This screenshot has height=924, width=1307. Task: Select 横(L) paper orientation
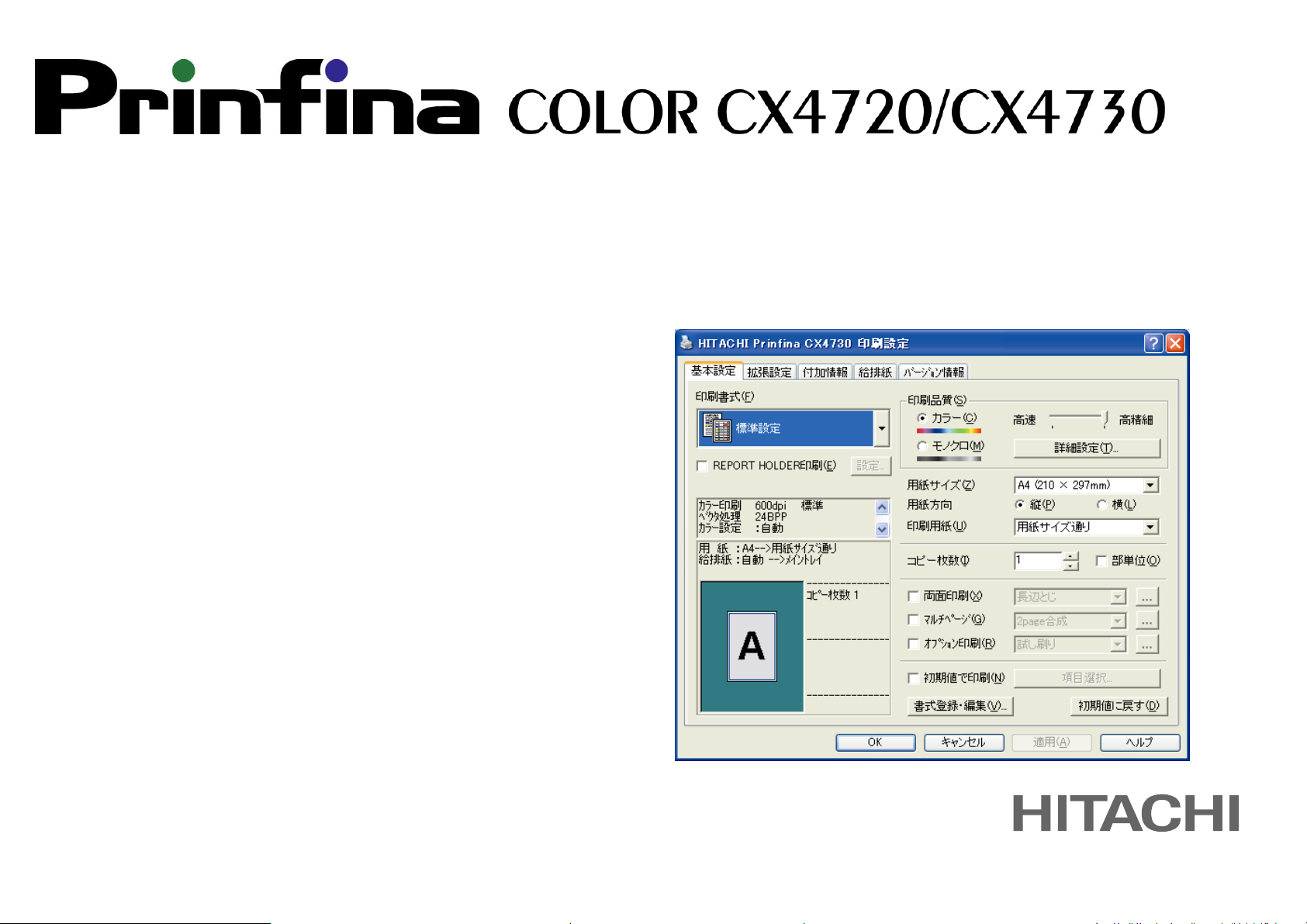[x=1101, y=504]
